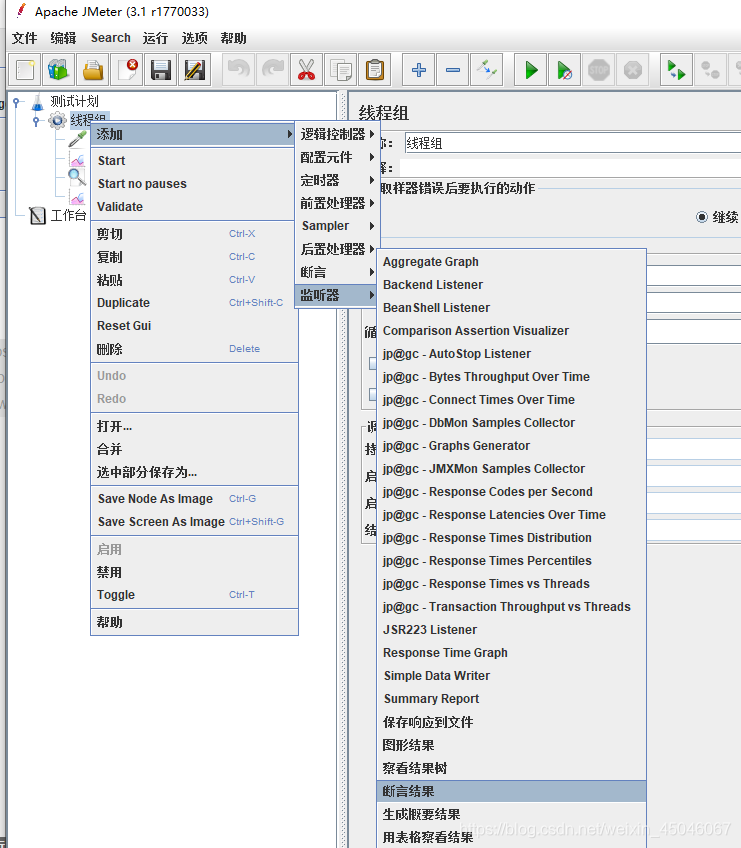Click the New test plan toolbar icon
741x848 pixels.
(25, 70)
